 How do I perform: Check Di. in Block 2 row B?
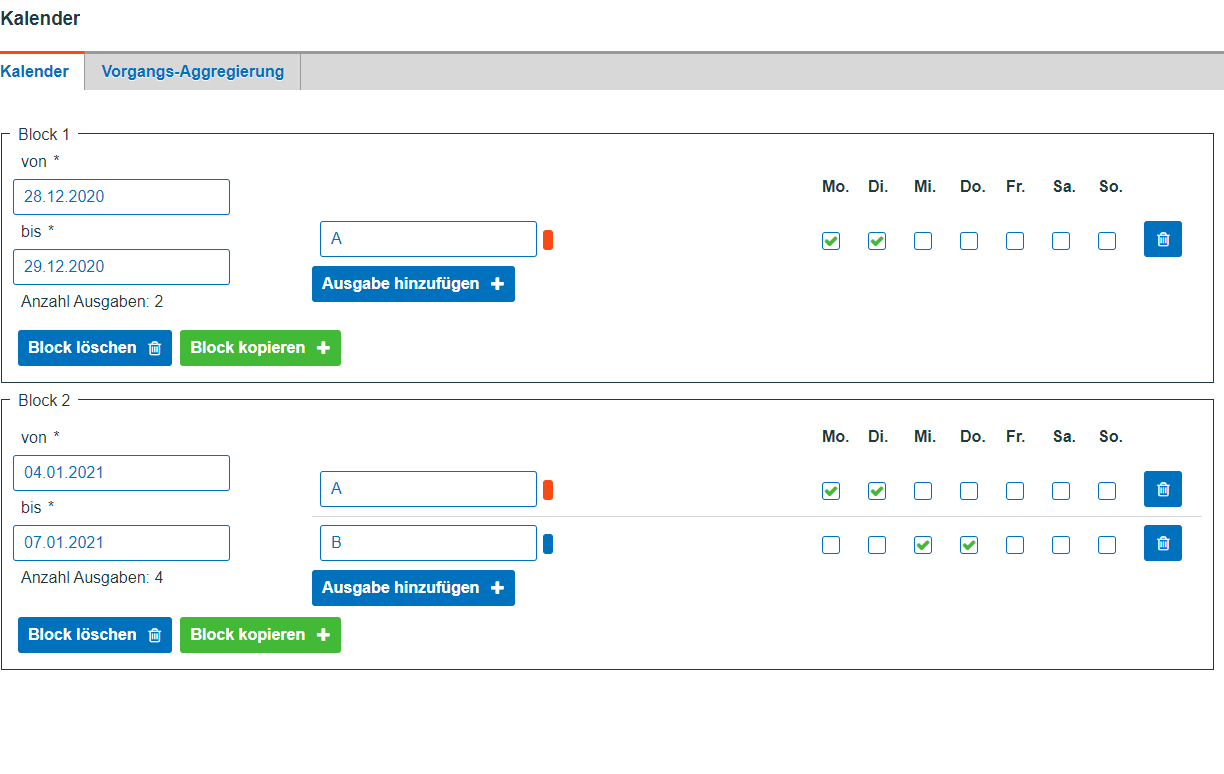[x=877, y=545]
